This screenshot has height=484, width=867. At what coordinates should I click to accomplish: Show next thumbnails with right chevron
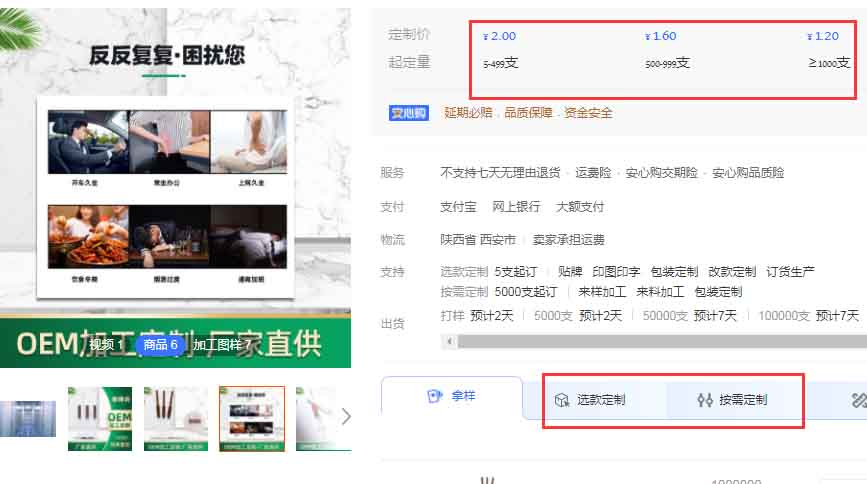346,417
